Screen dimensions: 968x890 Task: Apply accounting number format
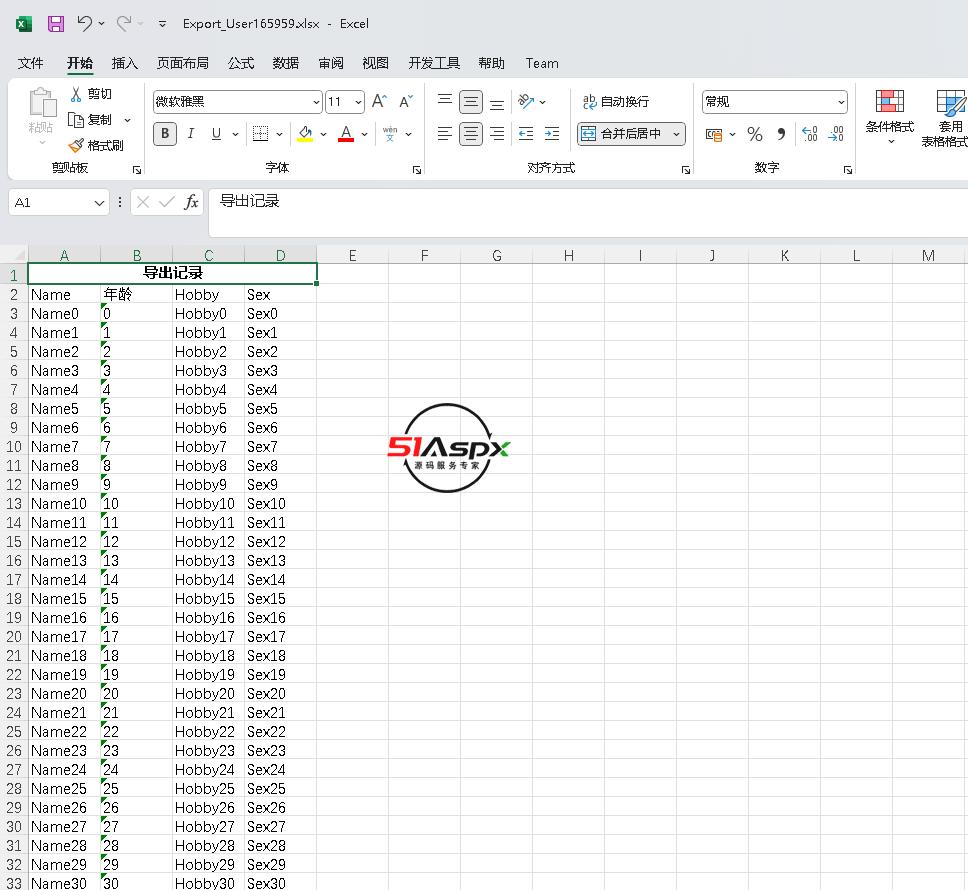714,134
